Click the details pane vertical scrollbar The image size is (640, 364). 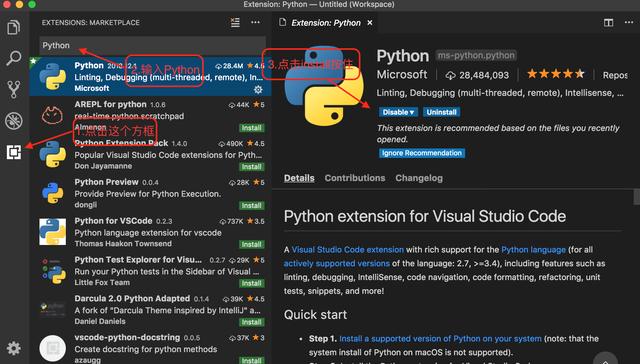[636, 197]
